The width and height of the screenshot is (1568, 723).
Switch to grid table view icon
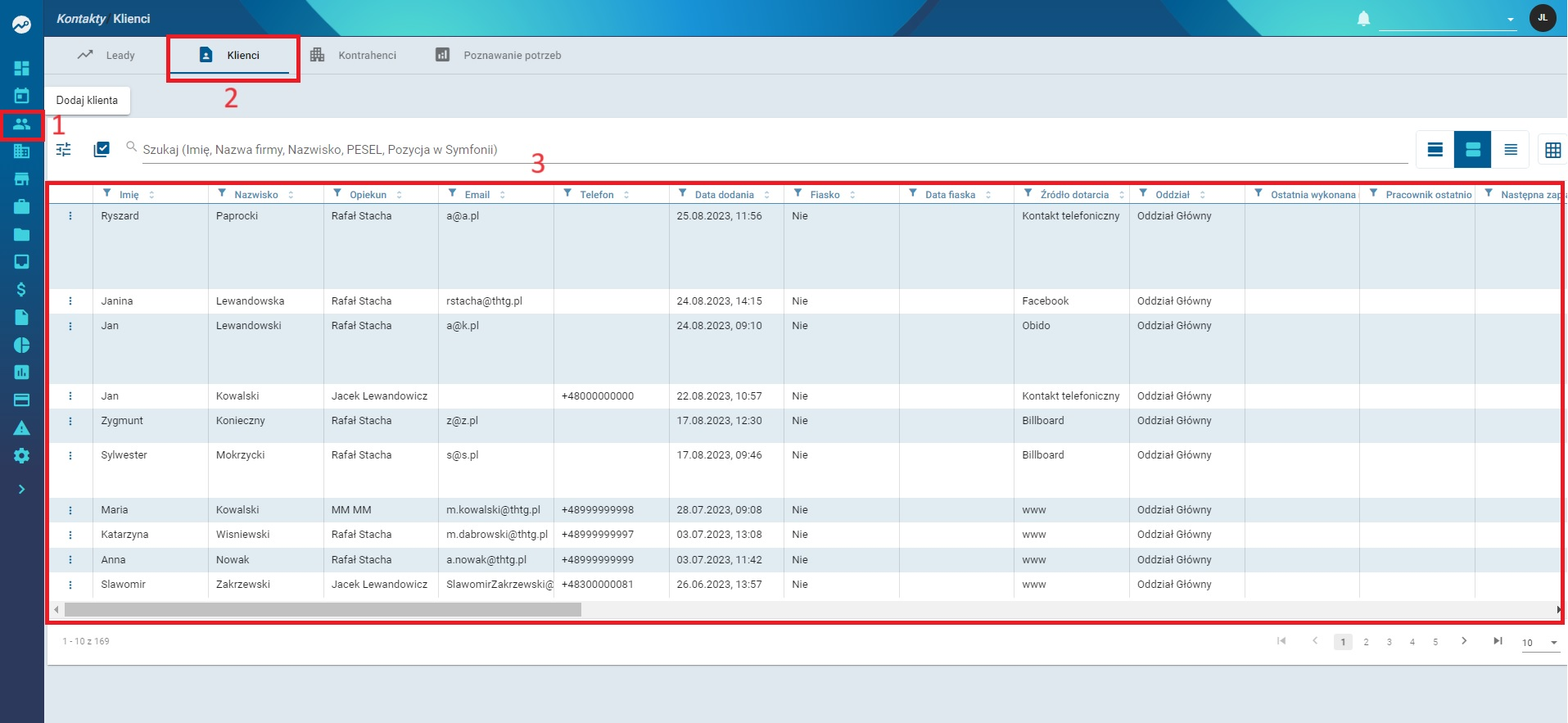pyautogui.click(x=1552, y=150)
